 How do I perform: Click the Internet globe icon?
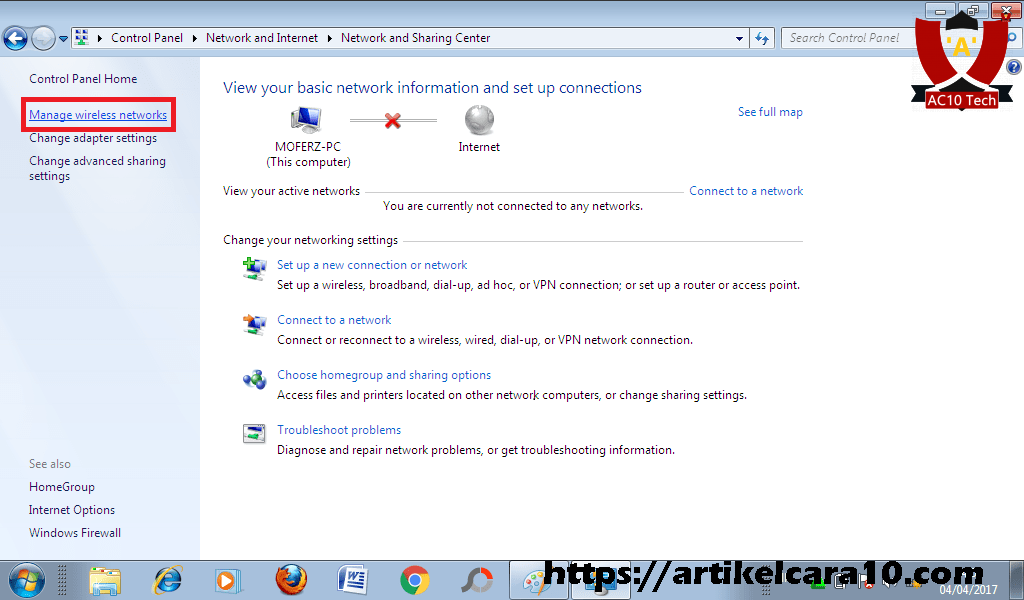pyautogui.click(x=479, y=121)
